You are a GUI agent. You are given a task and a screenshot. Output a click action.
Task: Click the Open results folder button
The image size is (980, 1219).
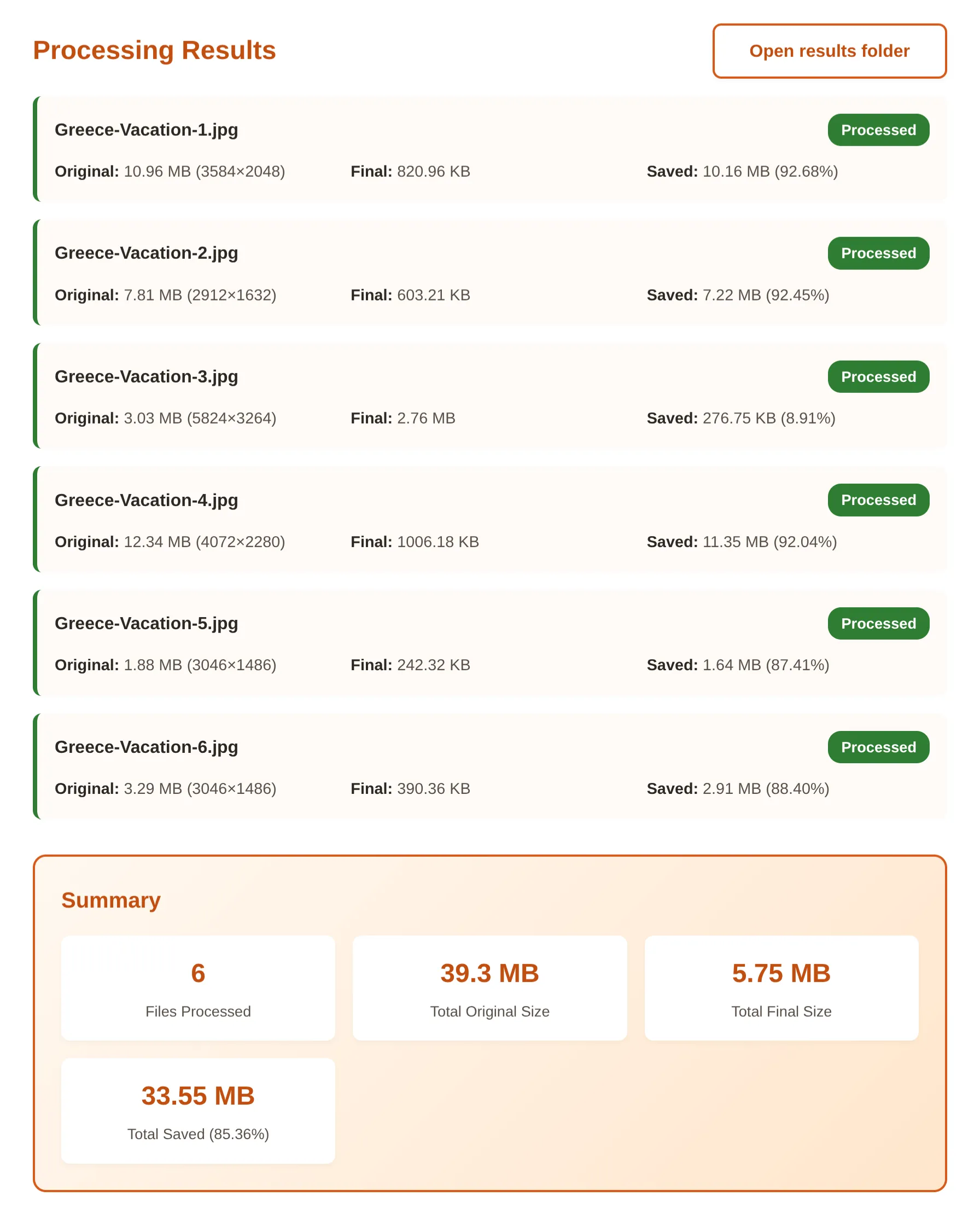829,51
